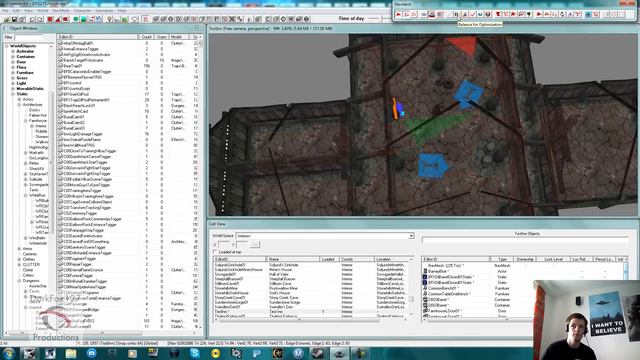This screenshot has height=360, width=640.
Task: Click the first red square icon in main toolbar
Action: click(50, 19)
